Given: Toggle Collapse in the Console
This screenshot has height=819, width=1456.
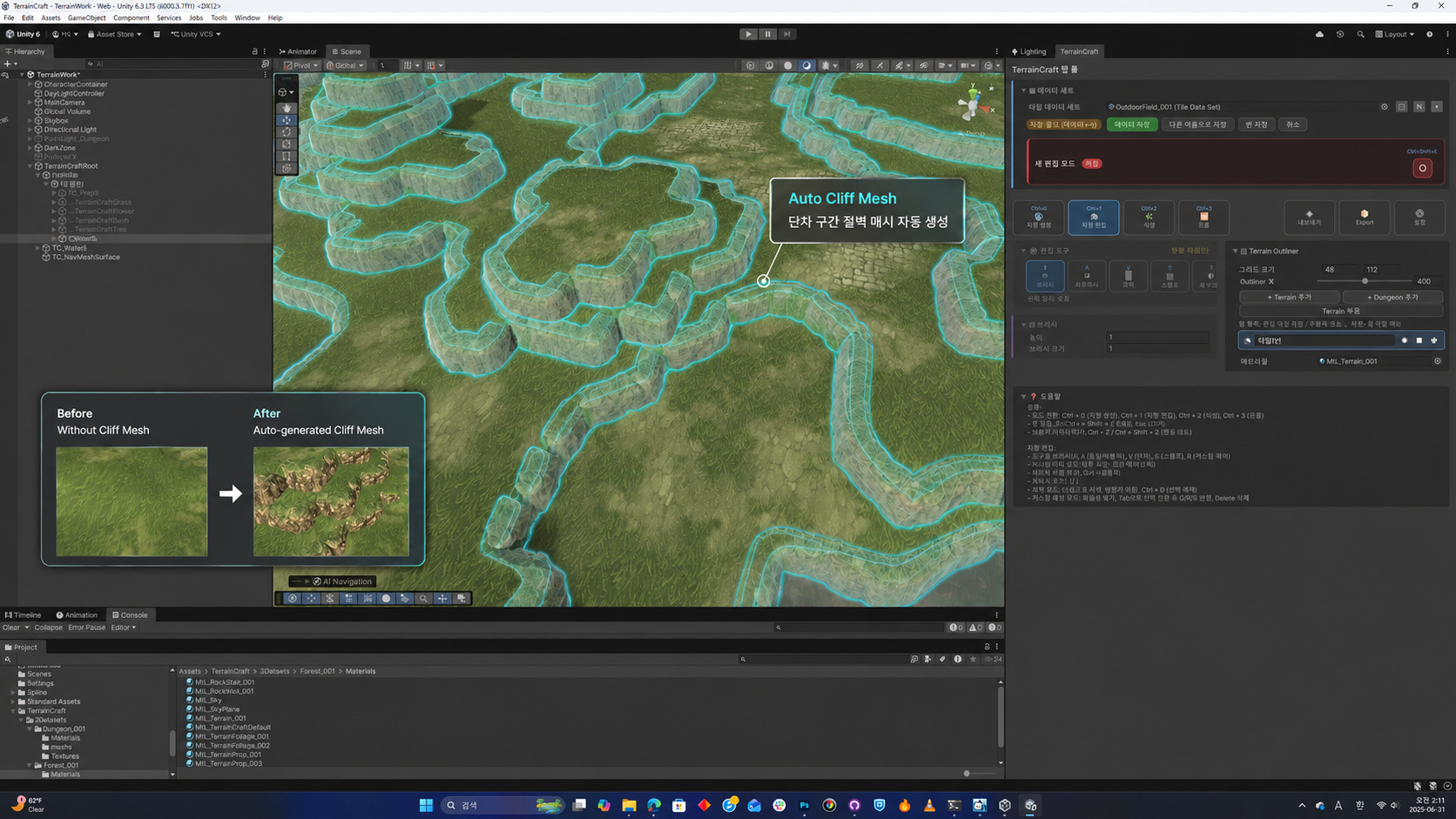Looking at the screenshot, I should tap(48, 628).
